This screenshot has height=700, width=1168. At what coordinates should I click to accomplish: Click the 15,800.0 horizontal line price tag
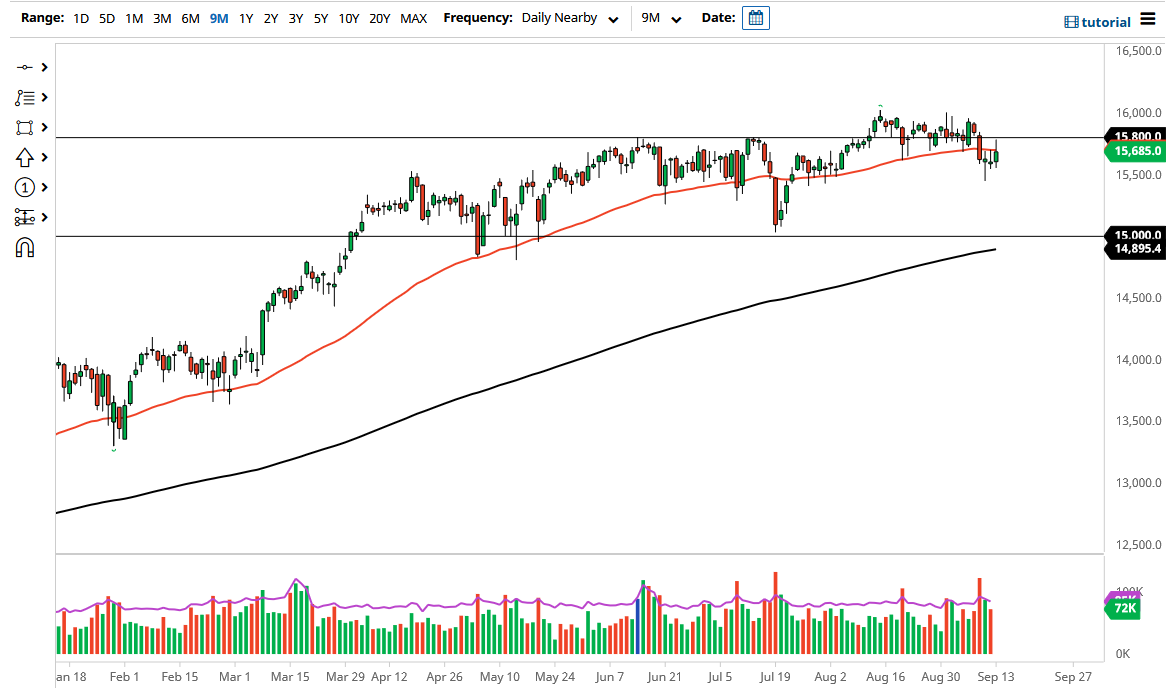point(1134,136)
